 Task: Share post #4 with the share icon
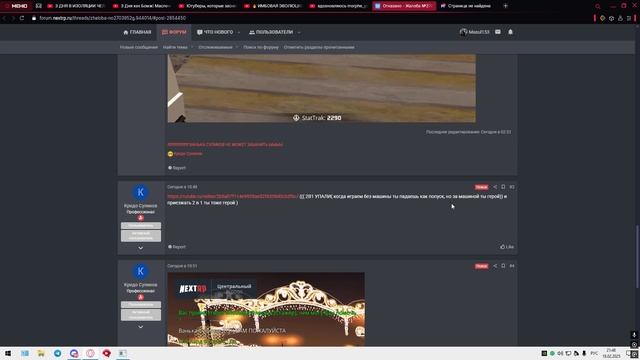point(495,266)
